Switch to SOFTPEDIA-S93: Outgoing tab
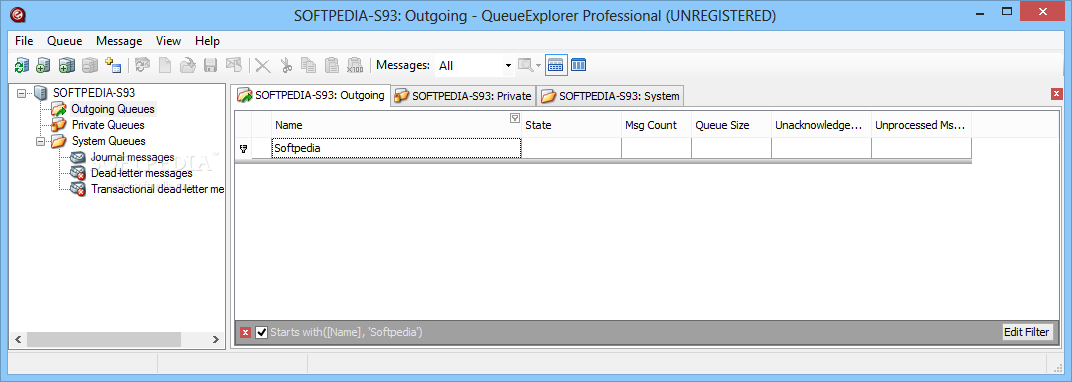 (x=311, y=96)
